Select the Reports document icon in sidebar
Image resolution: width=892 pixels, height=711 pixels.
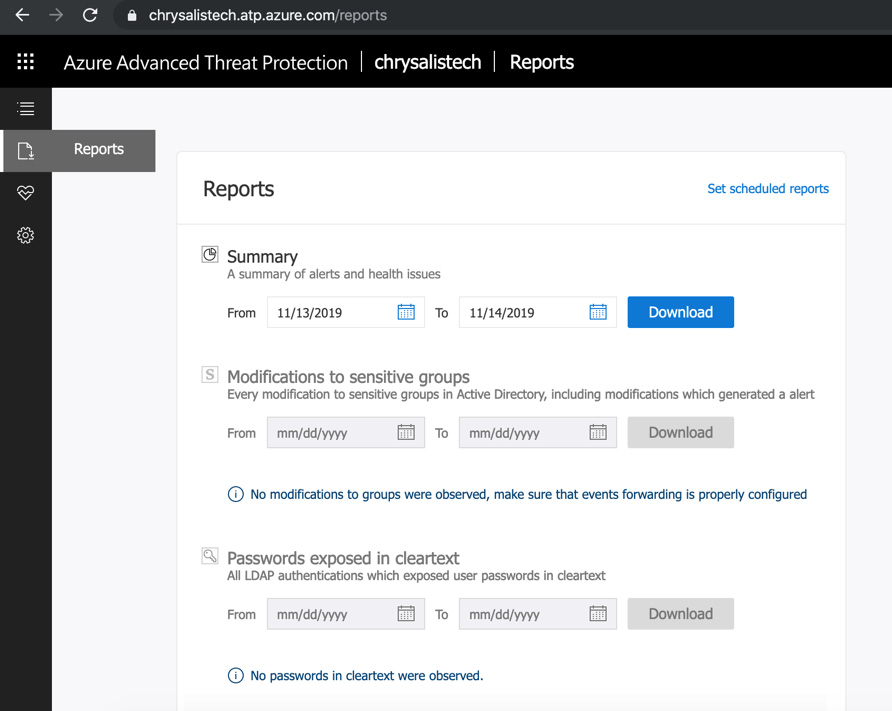coord(26,151)
